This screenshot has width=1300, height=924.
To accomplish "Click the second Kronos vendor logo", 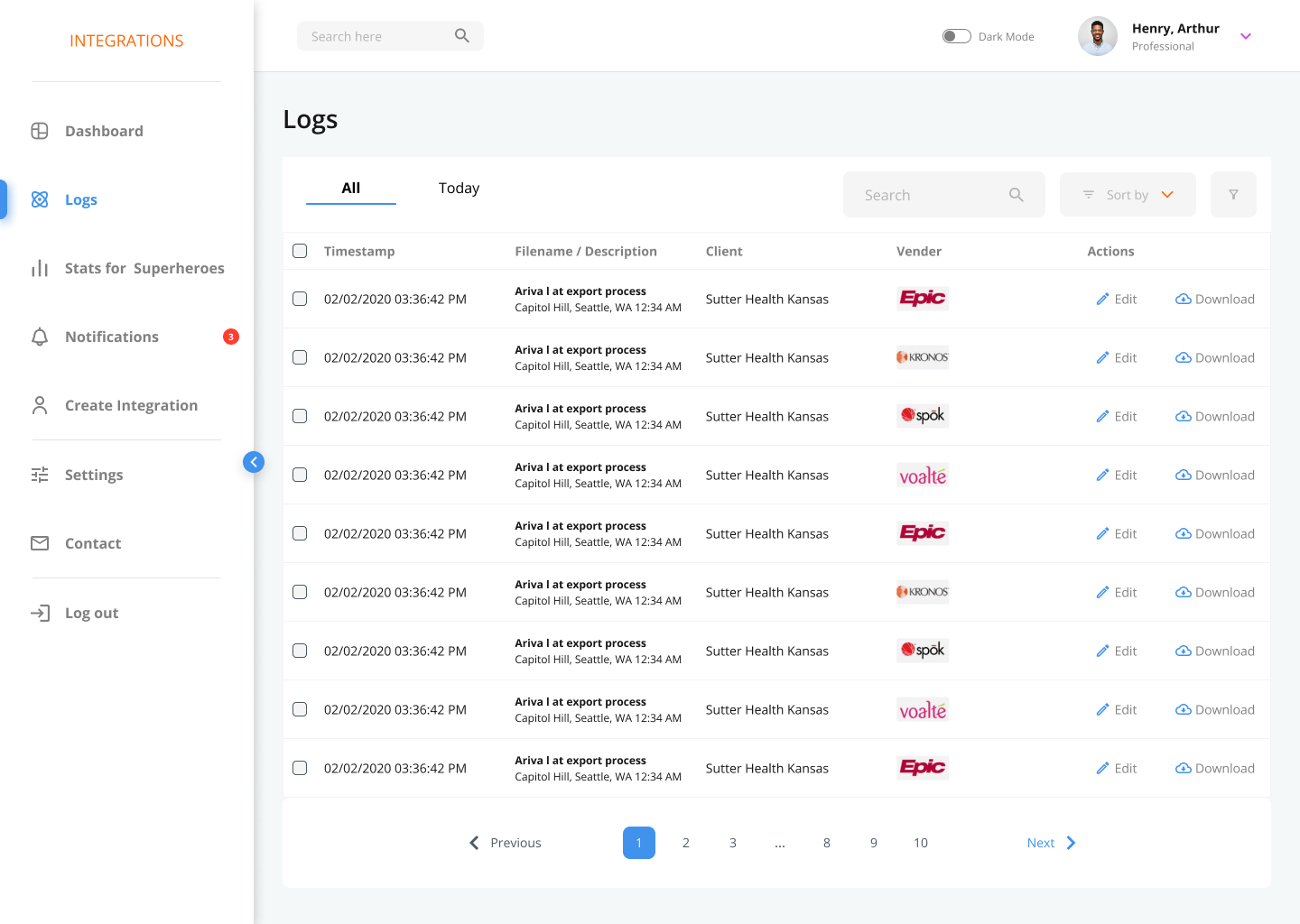I will point(923,592).
